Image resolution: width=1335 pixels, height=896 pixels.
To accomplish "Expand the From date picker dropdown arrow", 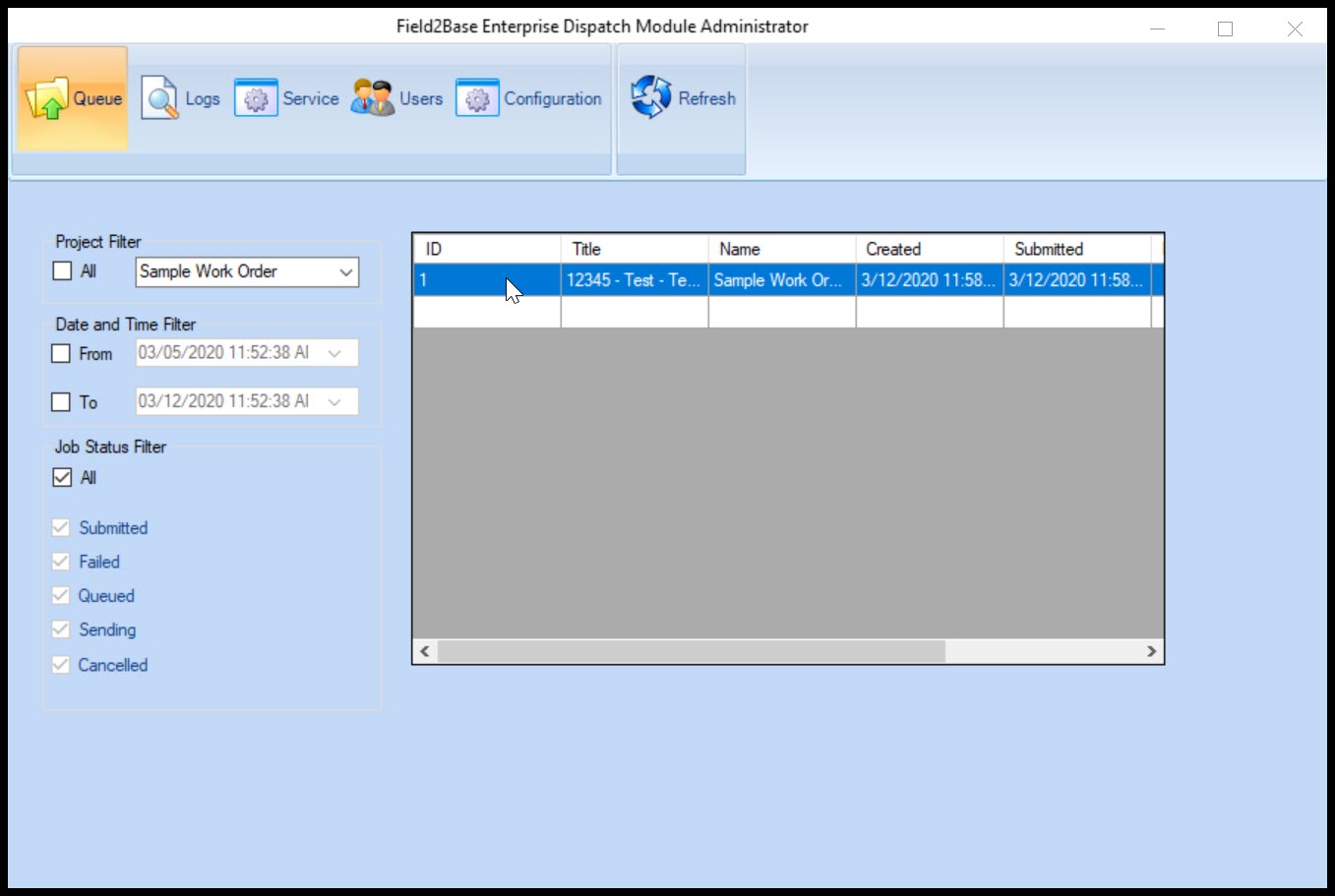I will pyautogui.click(x=334, y=353).
